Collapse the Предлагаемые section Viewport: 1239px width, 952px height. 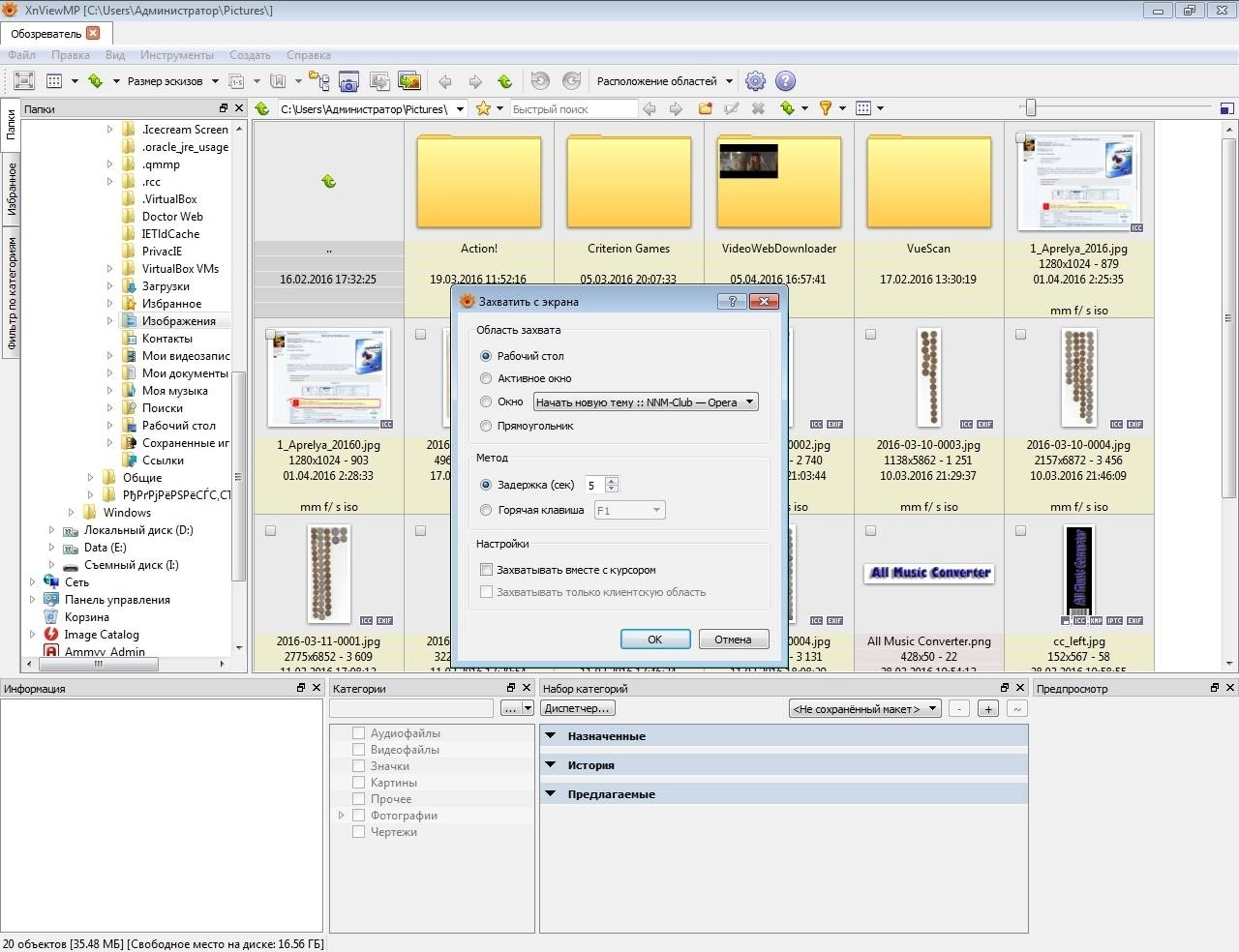550,794
